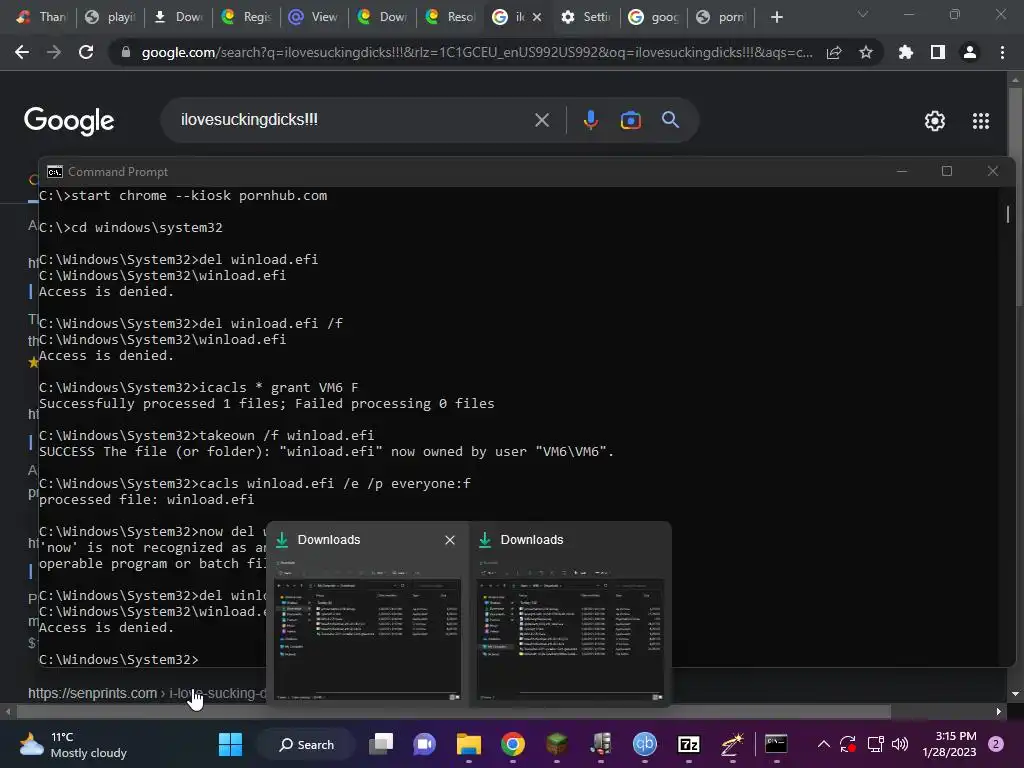Click the page's horizontal scrollbar
This screenshot has height=768, width=1024.
(x=453, y=711)
